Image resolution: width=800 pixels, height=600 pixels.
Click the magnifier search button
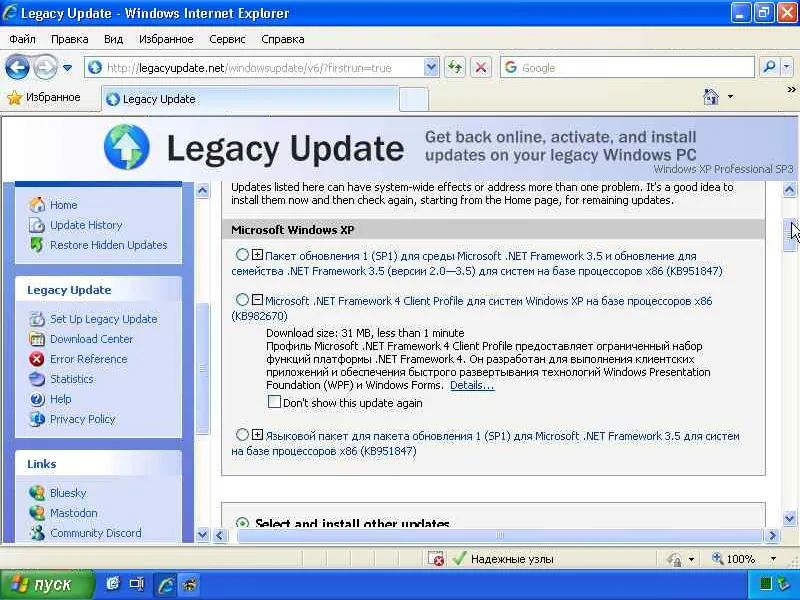click(x=769, y=67)
